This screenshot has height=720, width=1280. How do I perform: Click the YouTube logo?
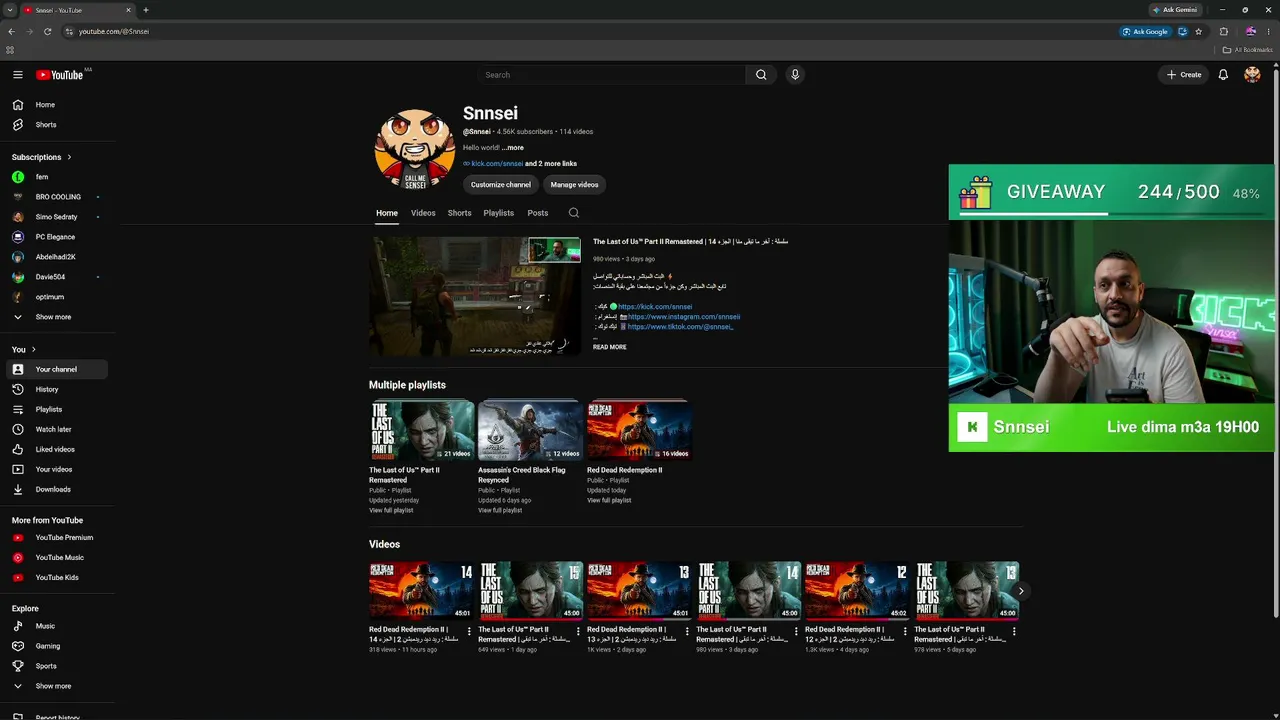click(x=60, y=75)
